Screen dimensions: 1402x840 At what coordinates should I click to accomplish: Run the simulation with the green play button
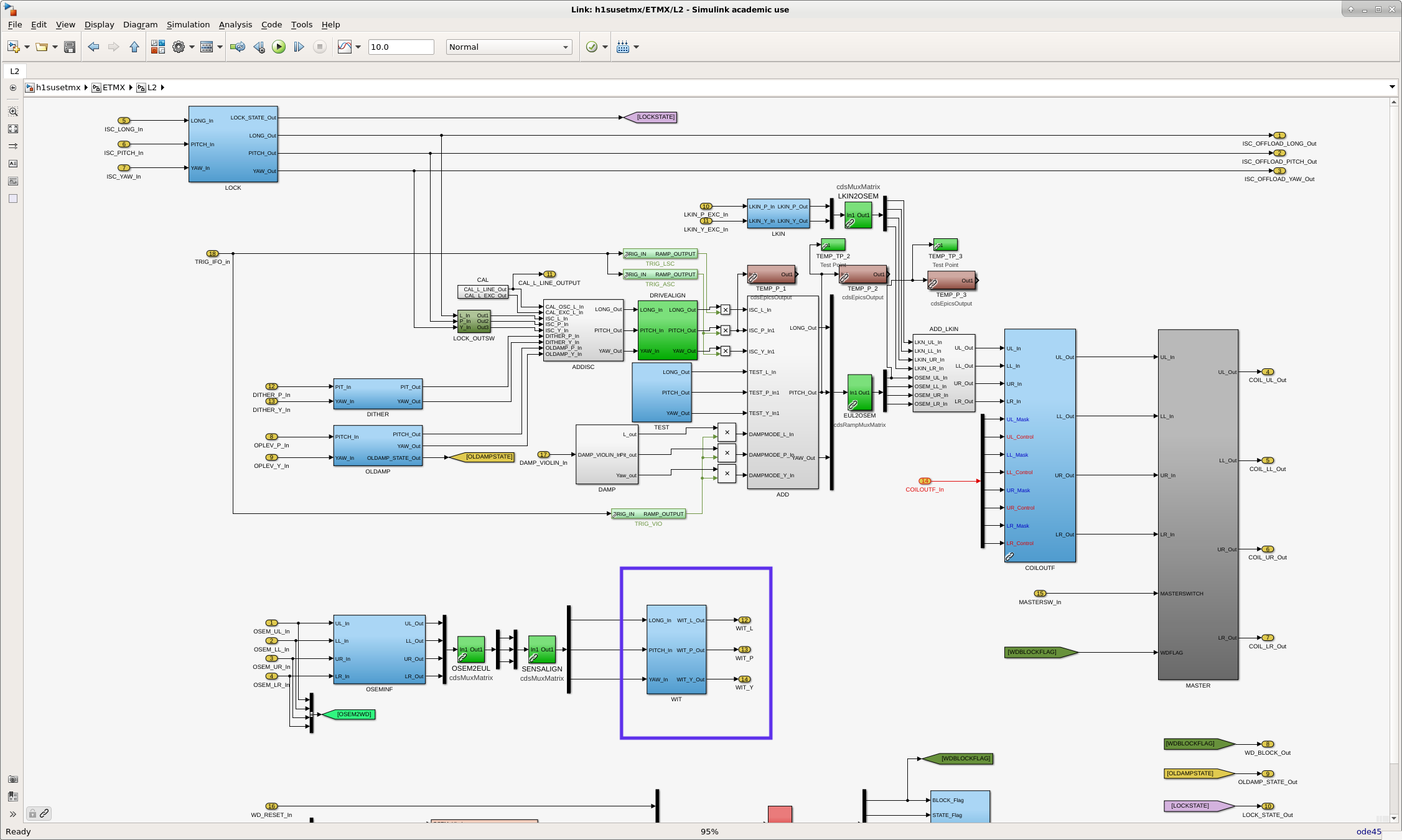pyautogui.click(x=279, y=47)
